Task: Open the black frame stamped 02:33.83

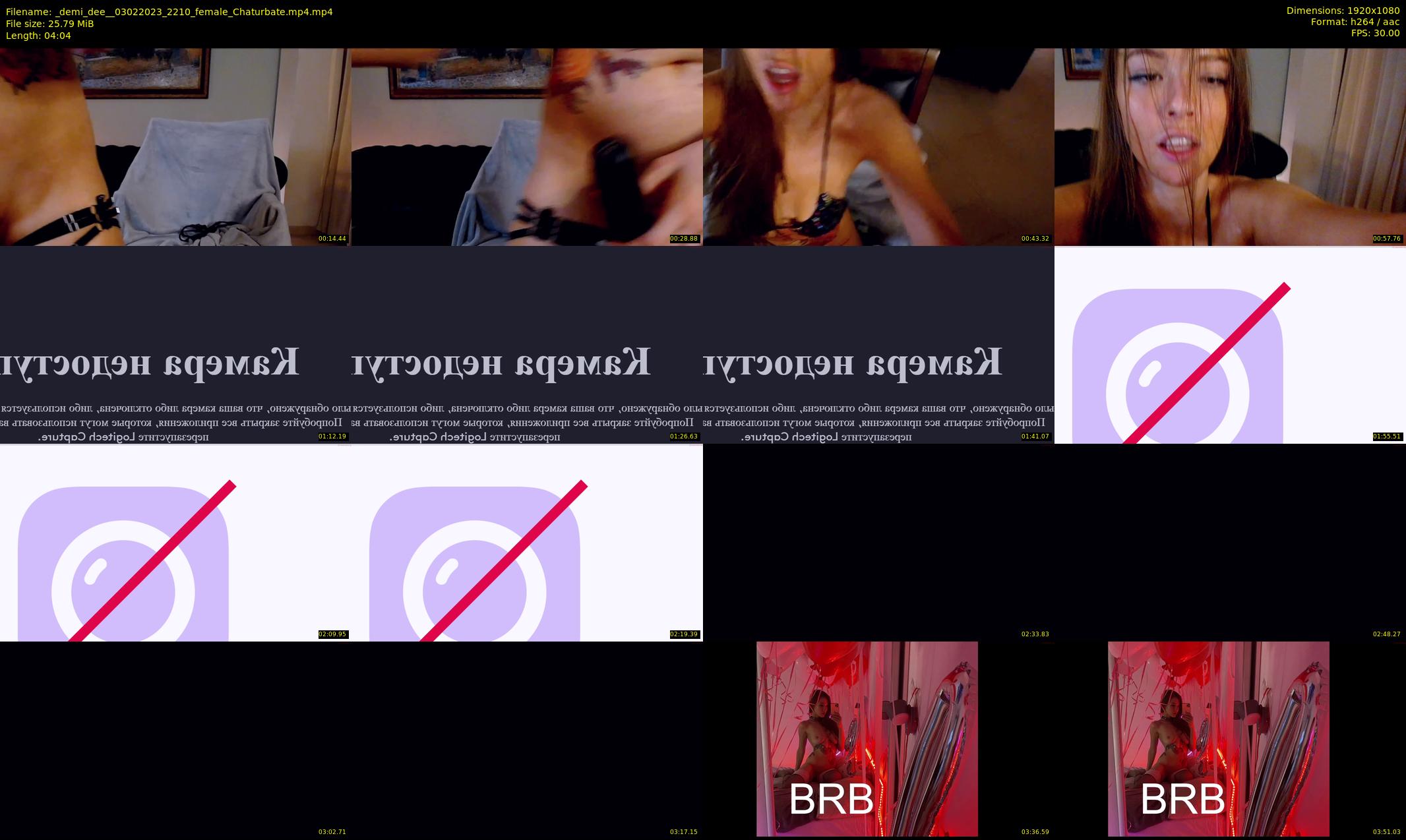Action: pyautogui.click(x=878, y=543)
